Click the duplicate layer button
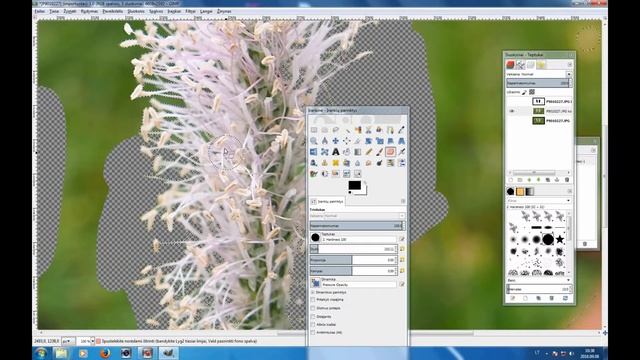 tap(548, 180)
